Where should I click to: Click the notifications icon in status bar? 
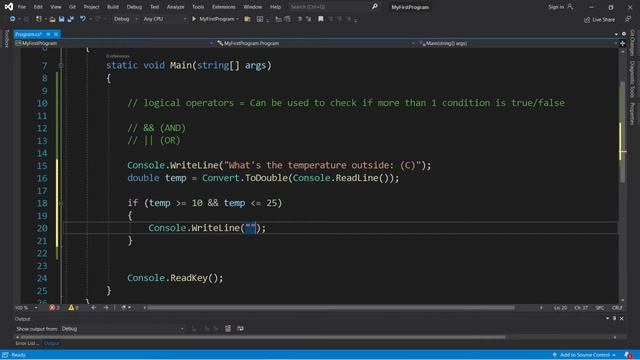629,355
